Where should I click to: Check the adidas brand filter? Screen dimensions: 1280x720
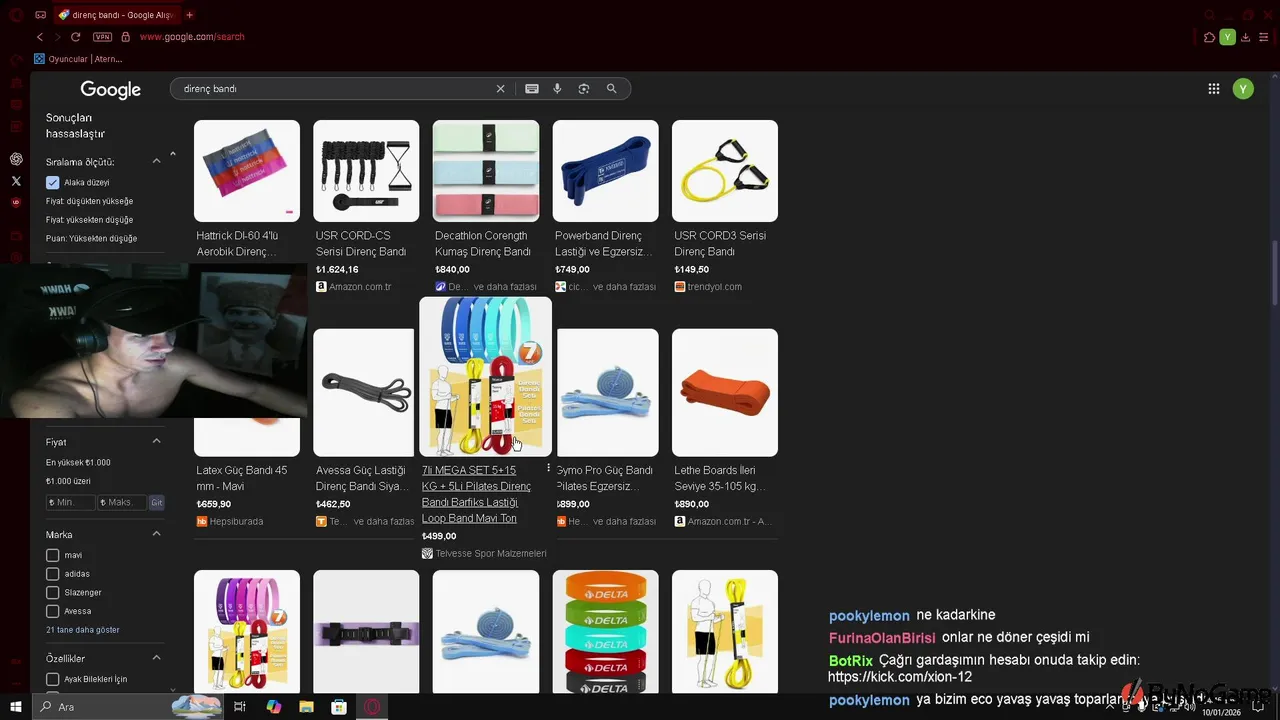coord(53,574)
